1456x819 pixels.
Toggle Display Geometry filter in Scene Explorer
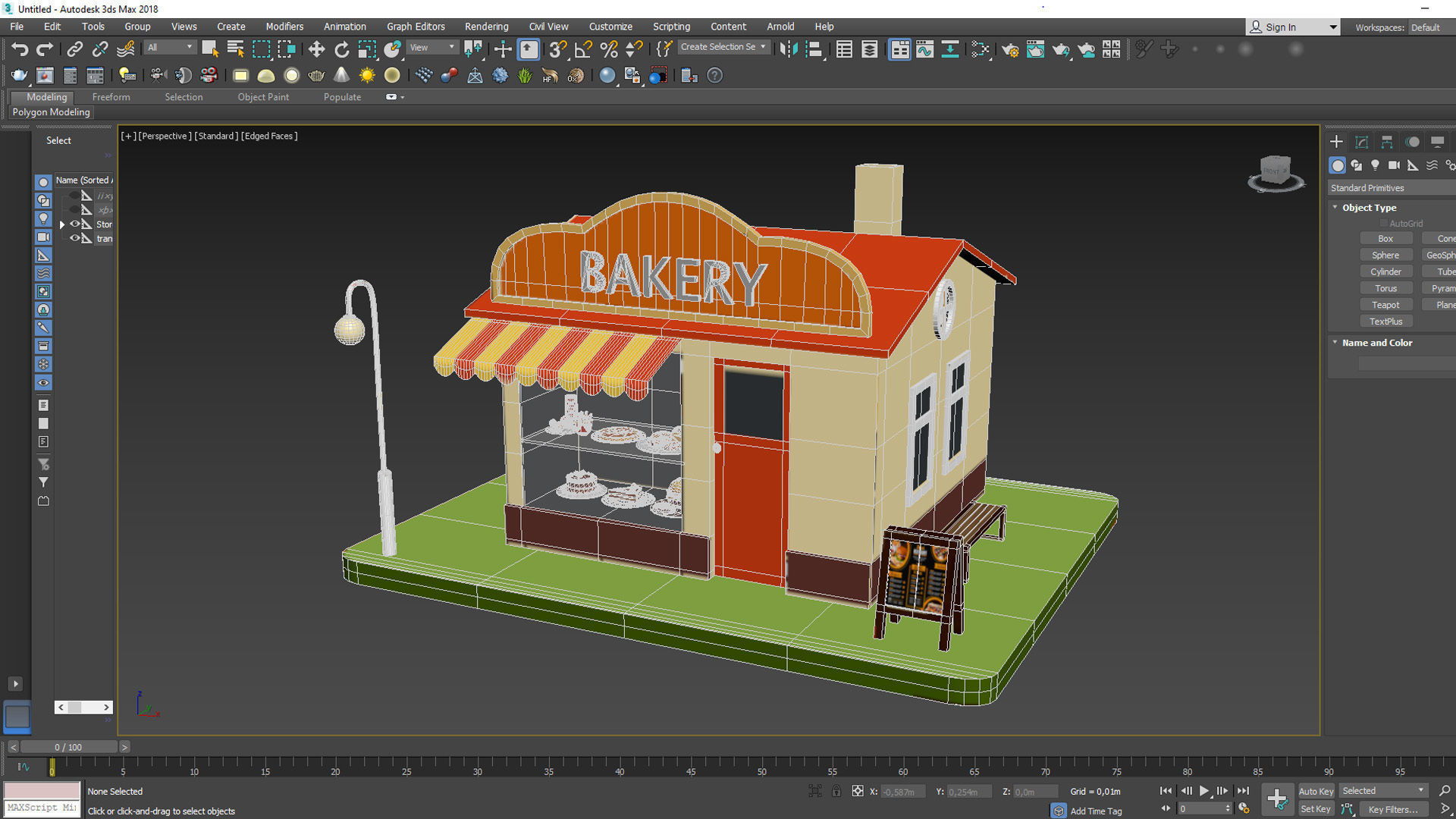[43, 182]
